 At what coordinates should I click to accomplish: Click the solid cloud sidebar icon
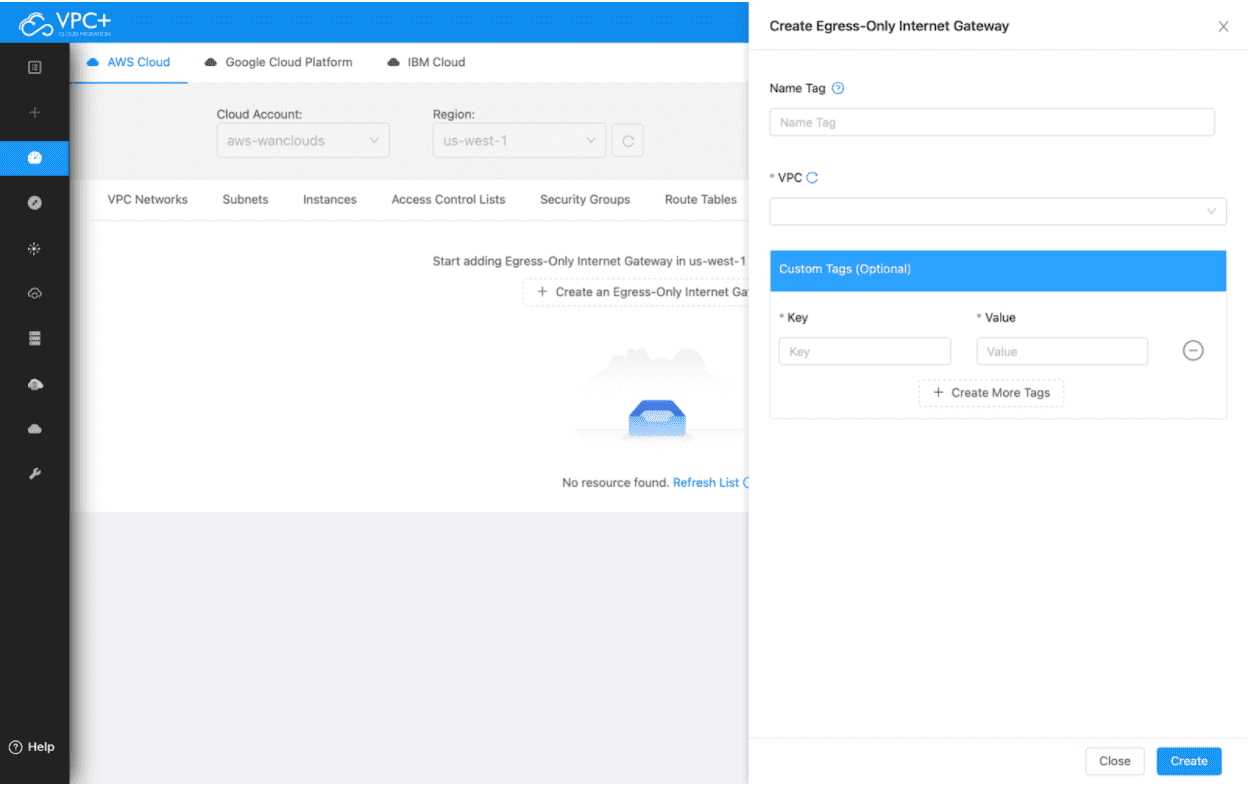coord(35,428)
